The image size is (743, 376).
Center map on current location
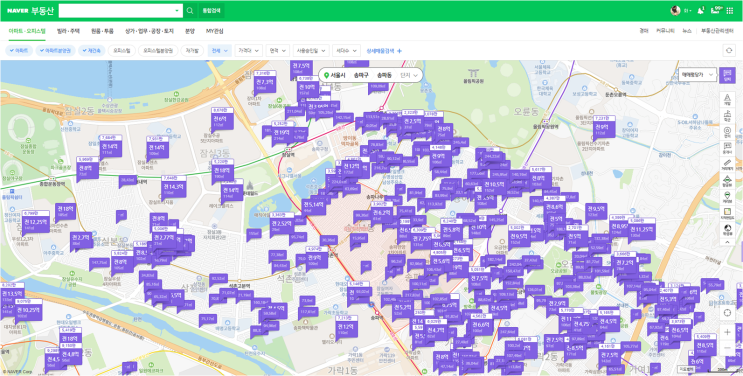(727, 312)
